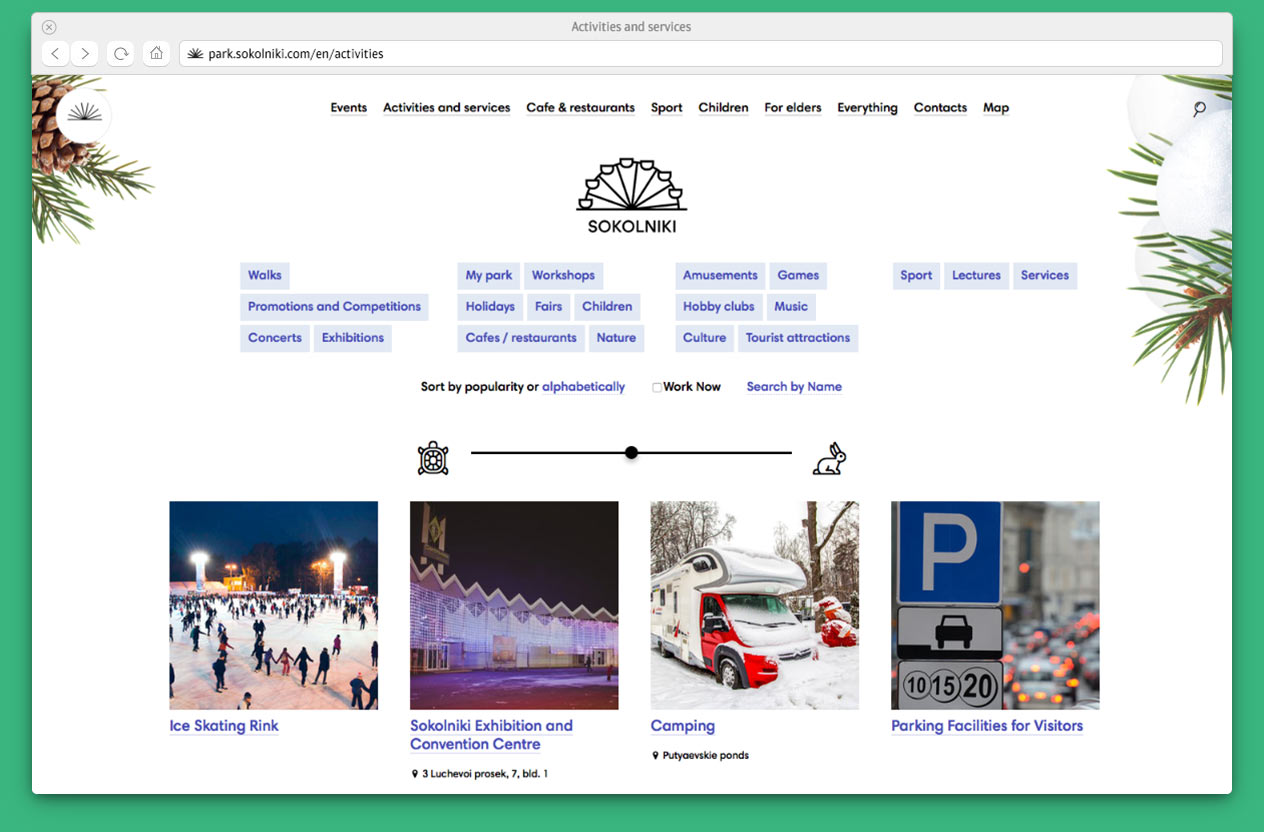Click the speed slider handle

point(631,453)
